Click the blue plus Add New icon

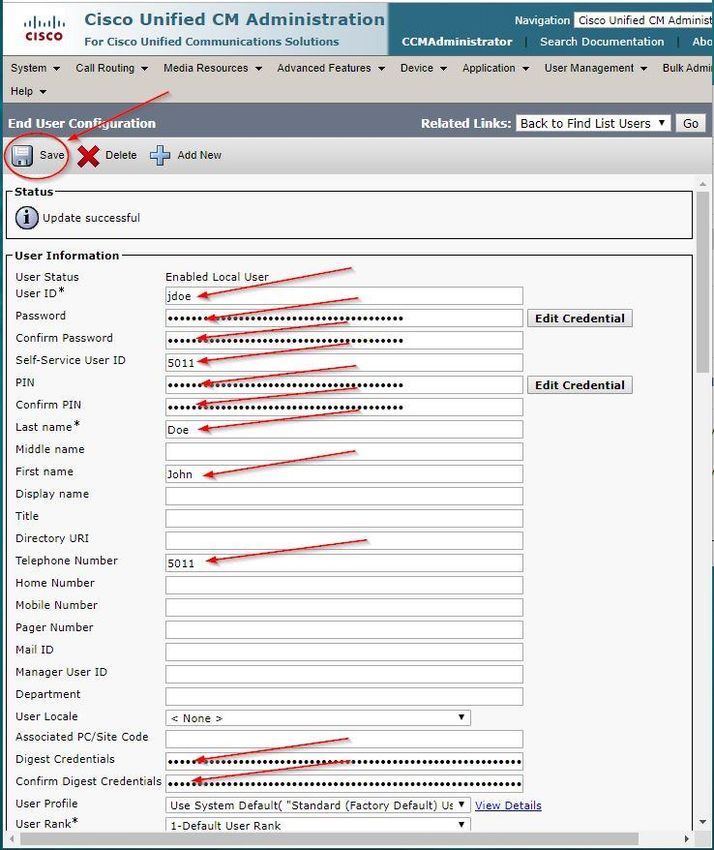(x=160, y=156)
